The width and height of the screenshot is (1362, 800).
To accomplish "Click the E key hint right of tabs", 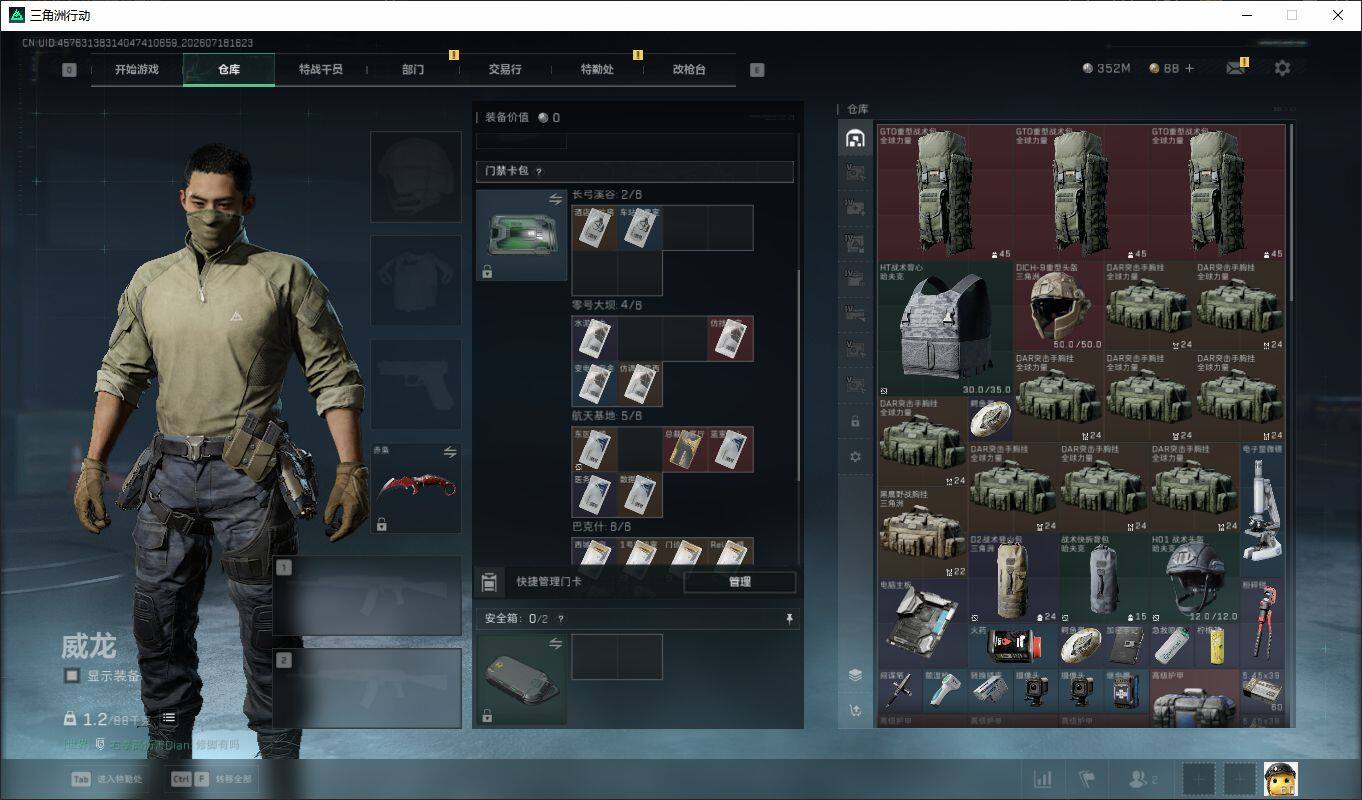I will [x=757, y=70].
